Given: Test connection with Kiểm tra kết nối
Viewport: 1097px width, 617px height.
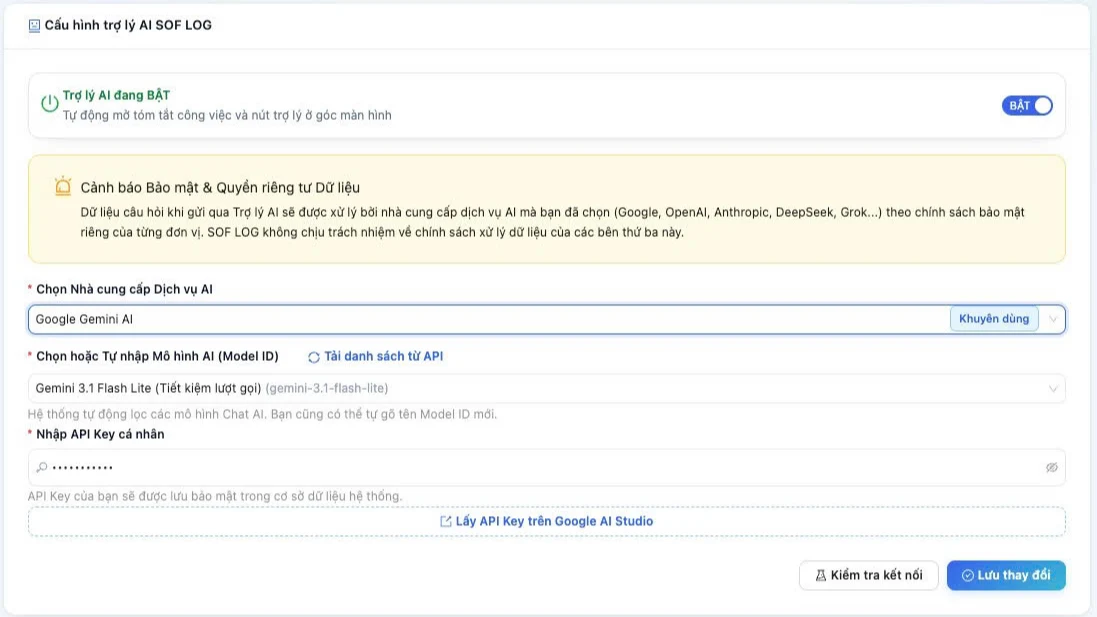Looking at the screenshot, I should [x=868, y=576].
